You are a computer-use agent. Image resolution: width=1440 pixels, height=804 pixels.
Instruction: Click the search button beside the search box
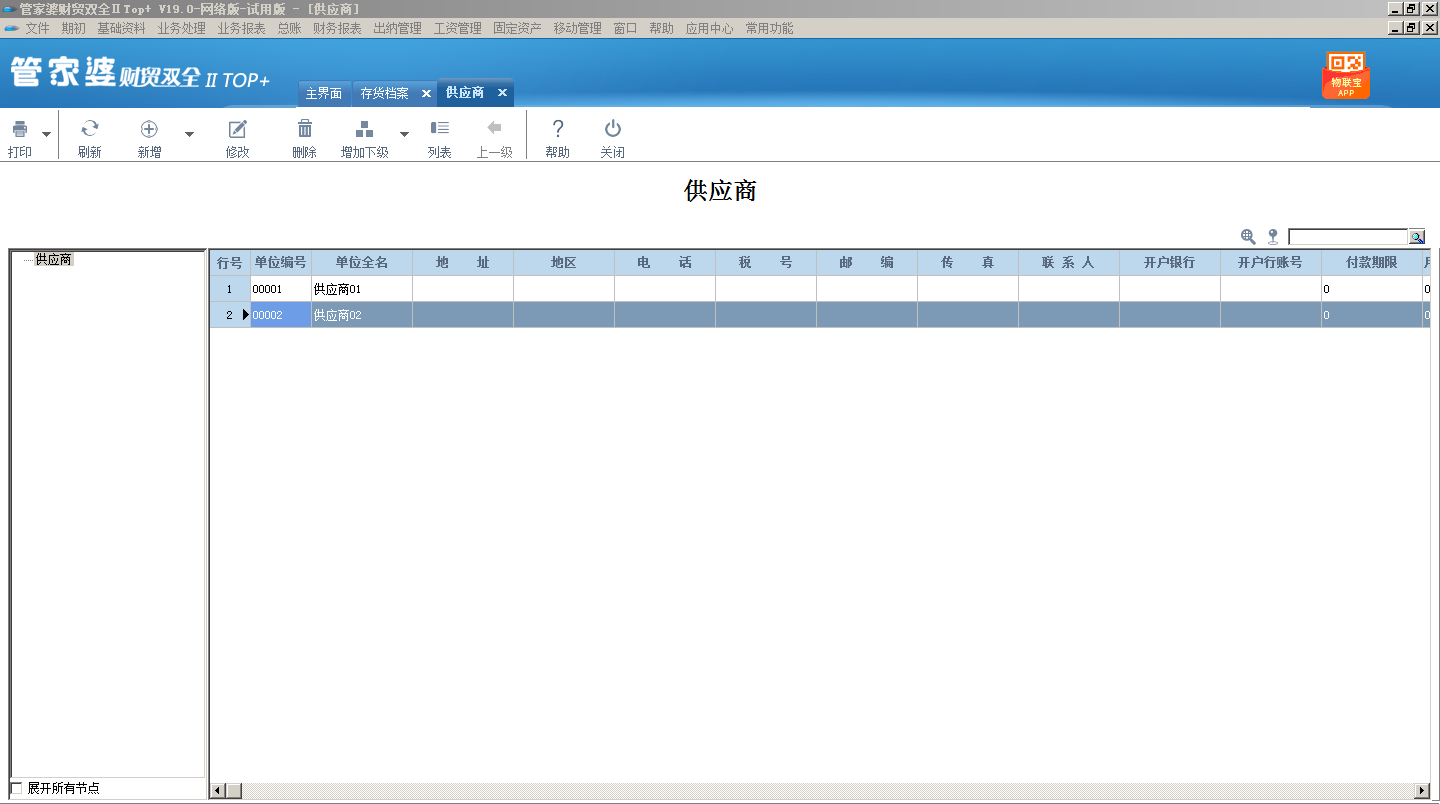pos(1417,237)
